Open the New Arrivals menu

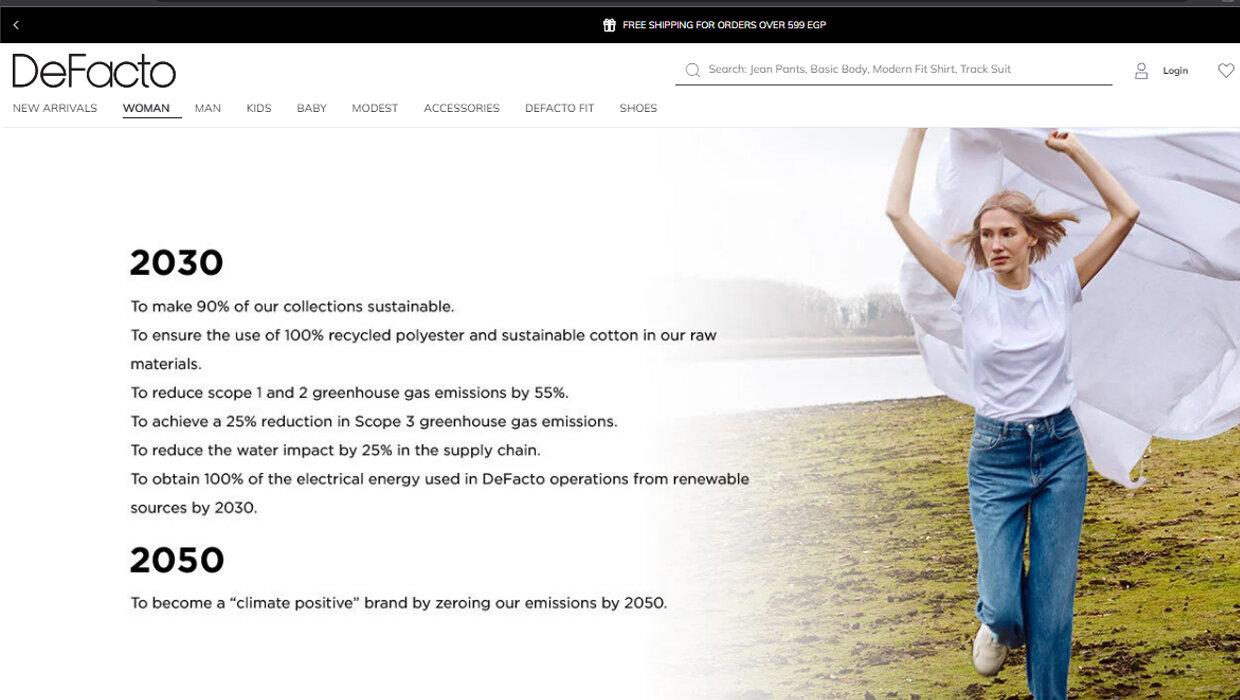point(55,108)
